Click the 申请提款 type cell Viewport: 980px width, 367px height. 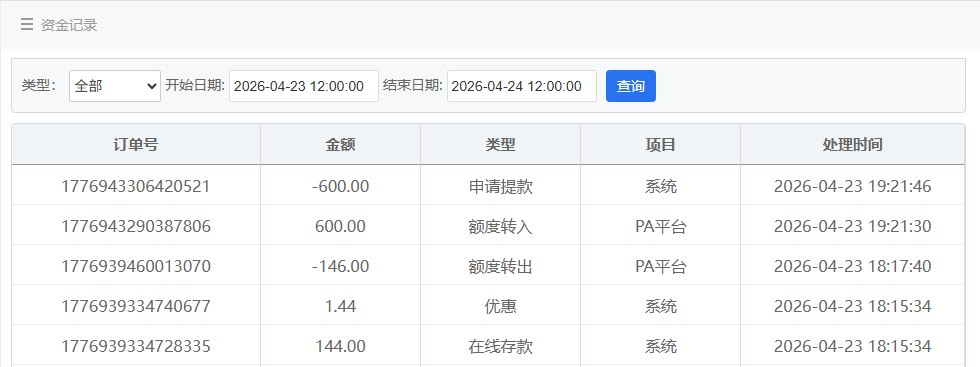click(x=500, y=186)
